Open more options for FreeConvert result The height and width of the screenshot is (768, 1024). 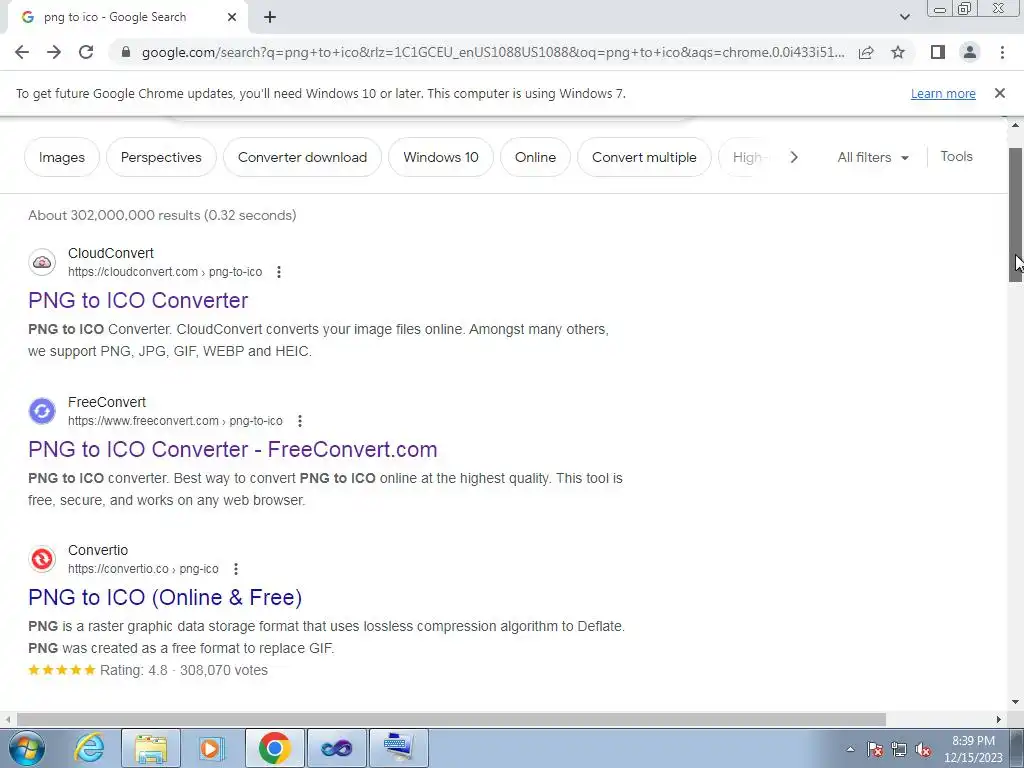(x=300, y=421)
